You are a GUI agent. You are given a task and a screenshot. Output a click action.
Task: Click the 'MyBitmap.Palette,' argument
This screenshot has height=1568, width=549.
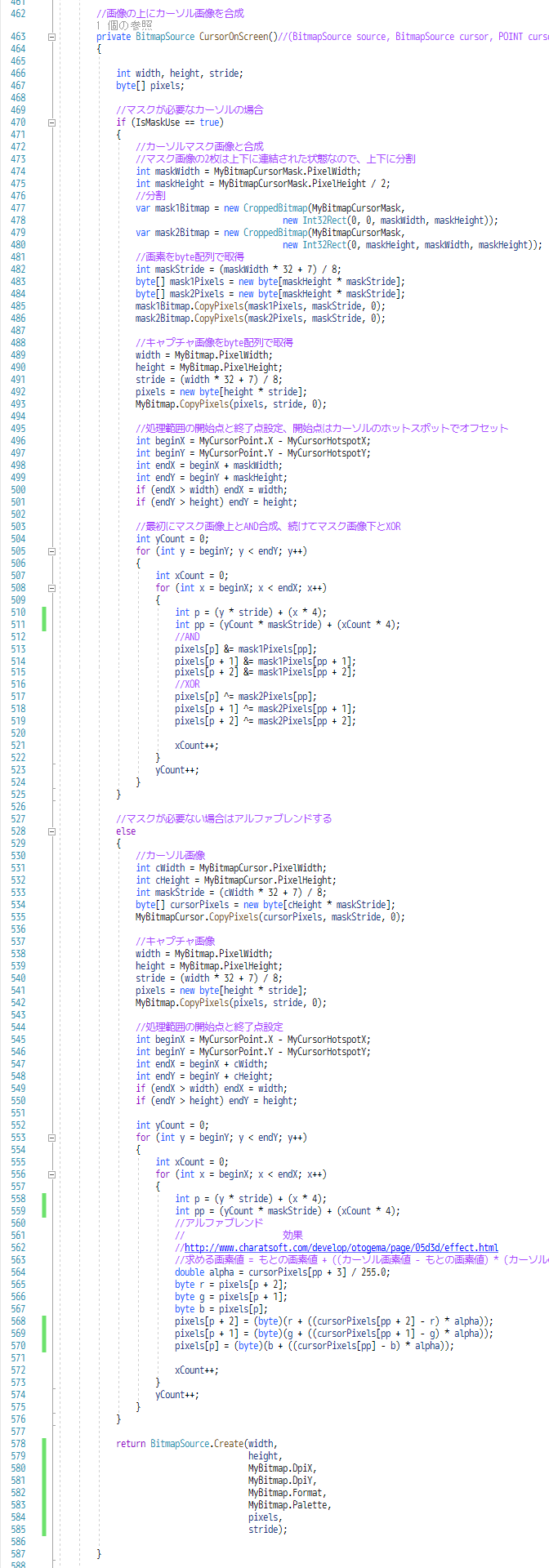pos(290,1505)
